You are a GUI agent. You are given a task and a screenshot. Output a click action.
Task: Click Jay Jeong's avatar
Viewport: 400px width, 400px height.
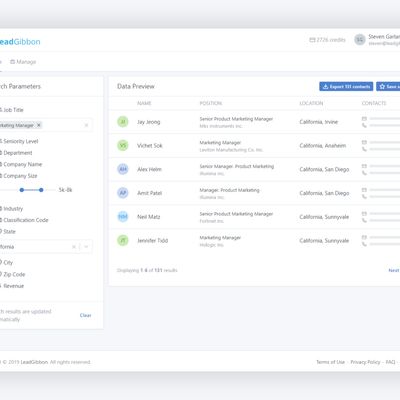pyautogui.click(x=123, y=122)
